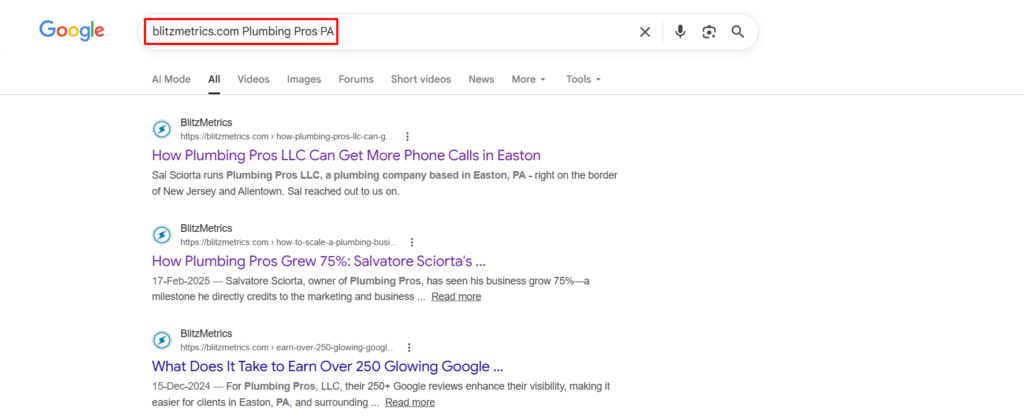Open BlitzMetrics favicon of Easton phone calls result
Image resolution: width=1024 pixels, height=418 pixels.
click(x=162, y=129)
